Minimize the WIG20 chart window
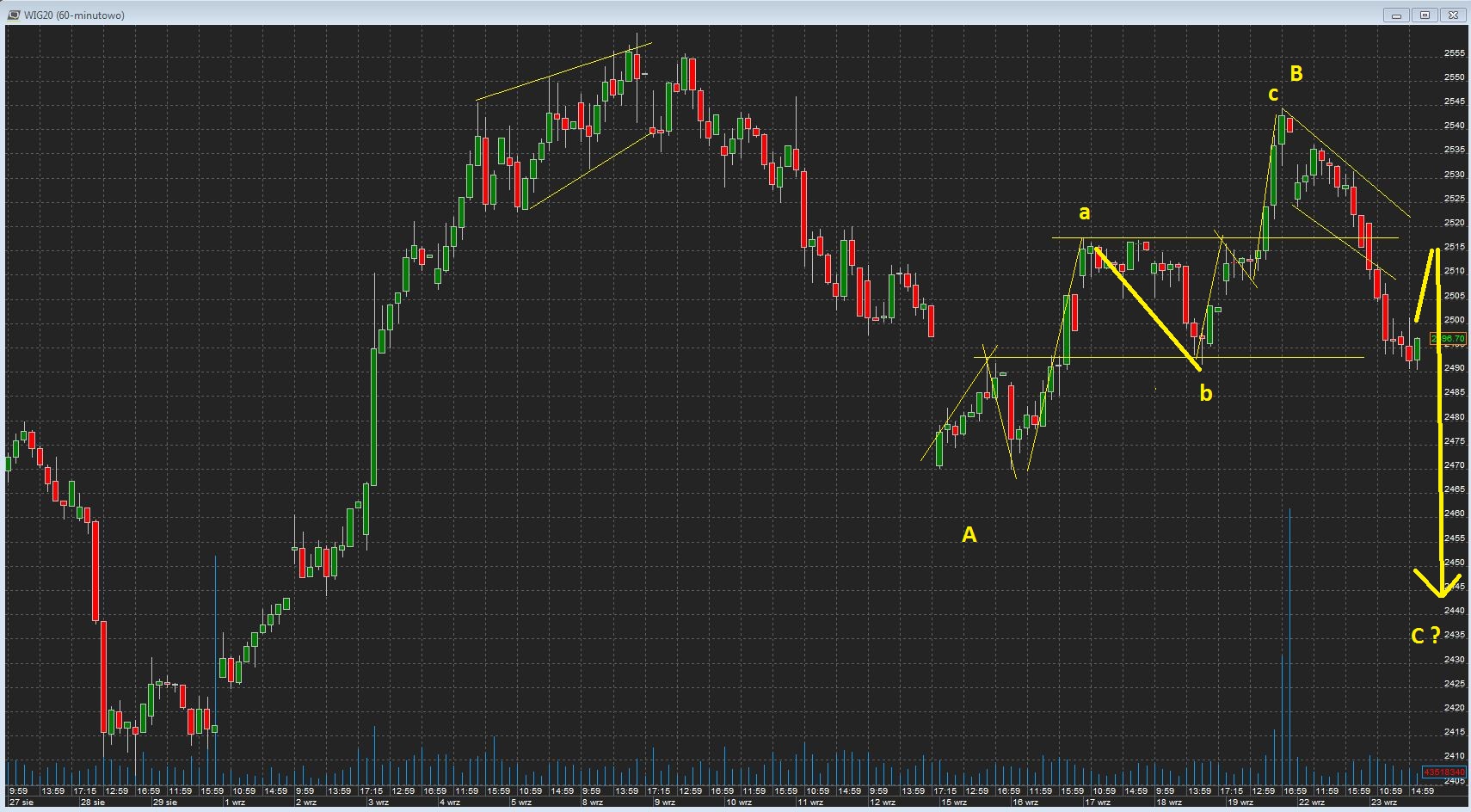Image resolution: width=1471 pixels, height=812 pixels. click(x=1396, y=15)
